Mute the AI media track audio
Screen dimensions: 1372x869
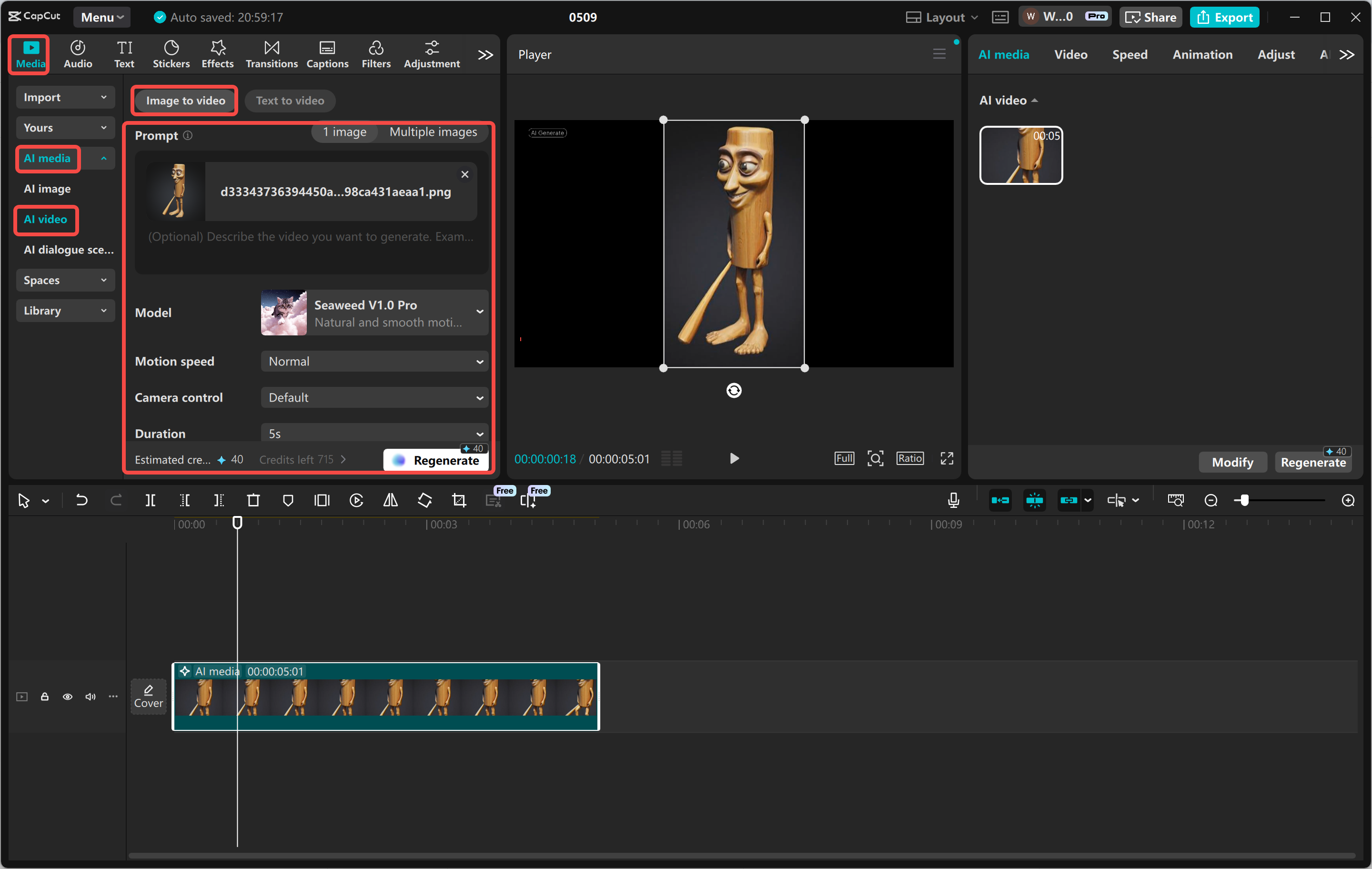(90, 697)
